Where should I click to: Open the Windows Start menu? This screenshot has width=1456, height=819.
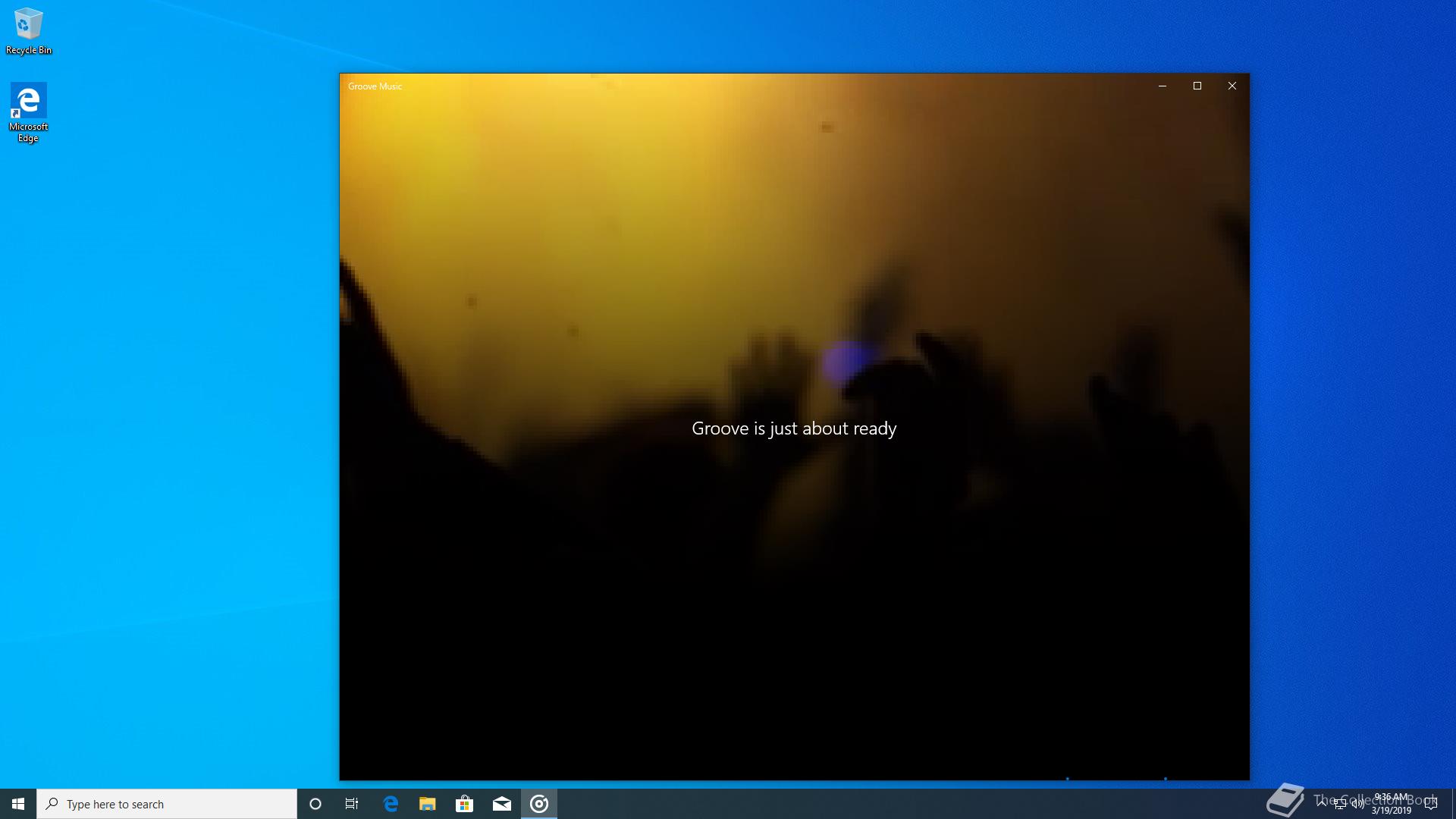(18, 804)
